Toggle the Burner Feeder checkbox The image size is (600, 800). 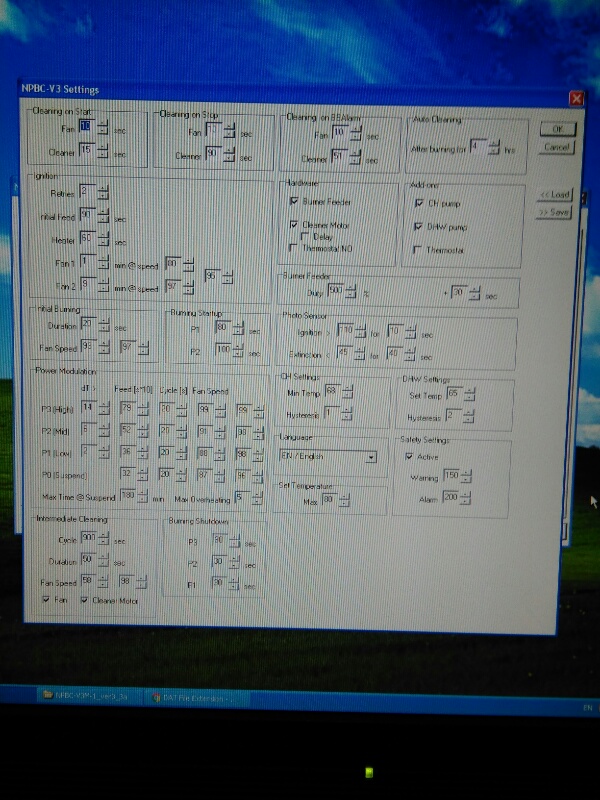click(294, 202)
